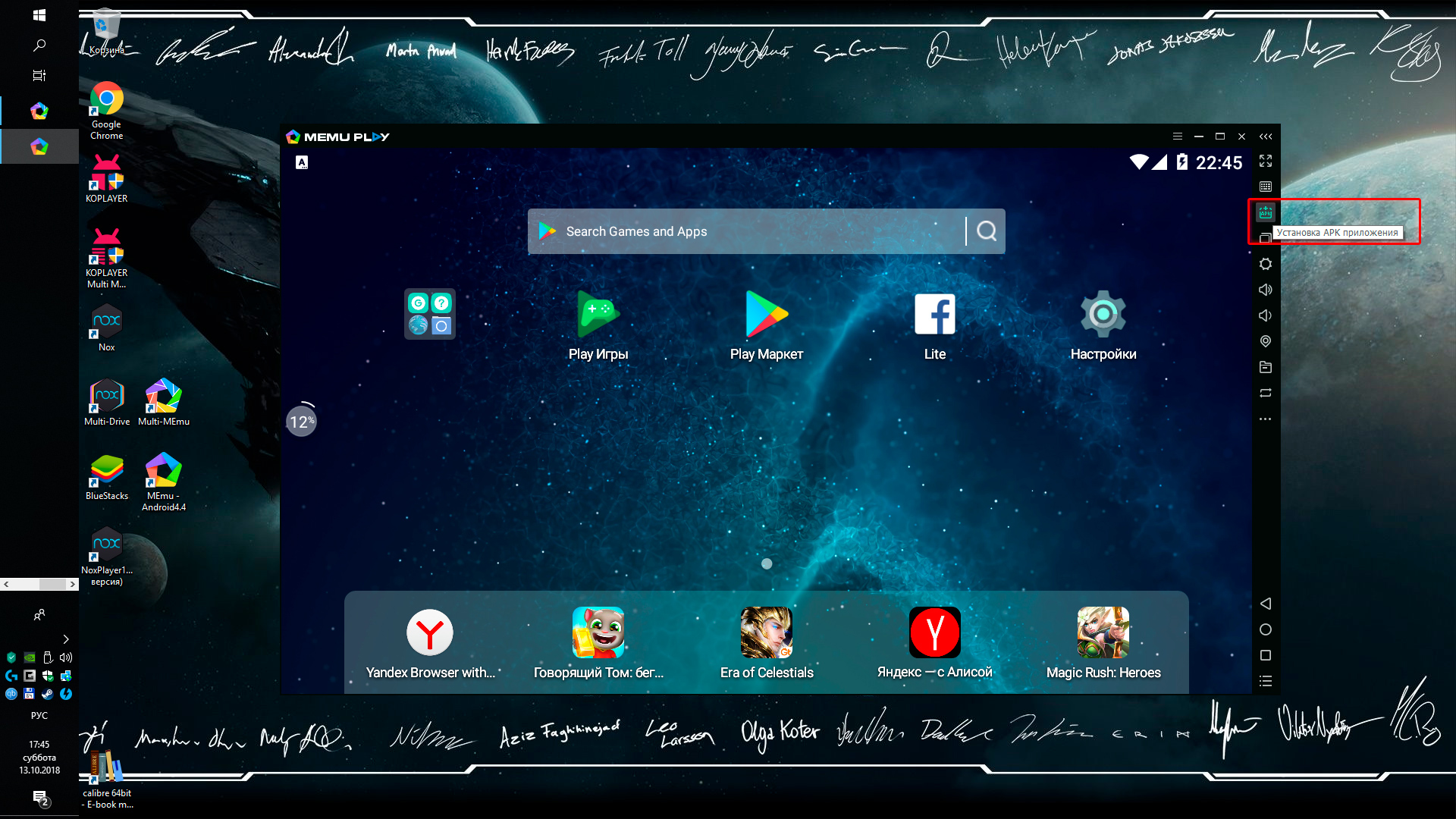Click the keyboard language 'A' indicator in status bar
1456x819 pixels.
pyautogui.click(x=302, y=162)
